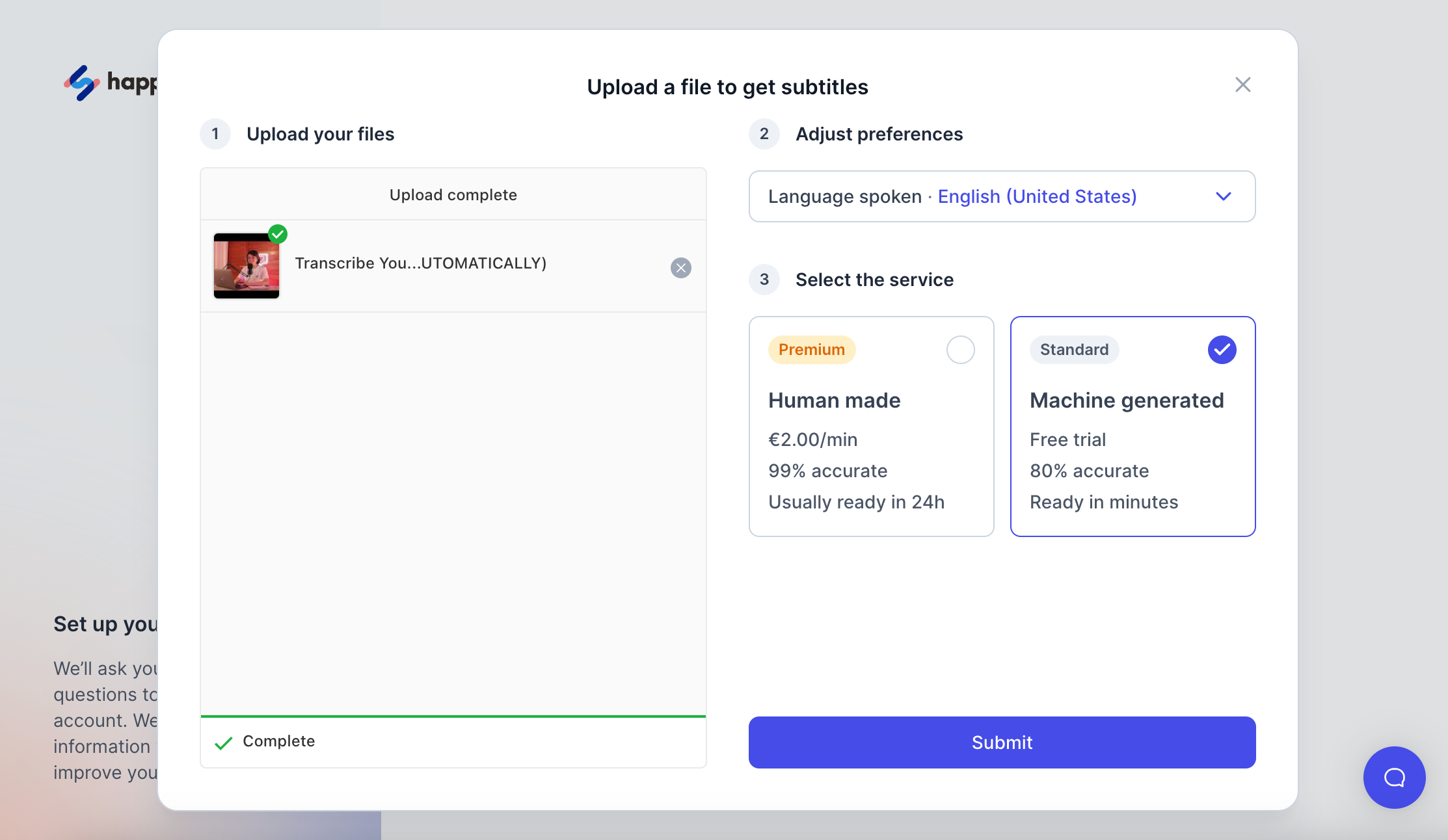Click the green upload progress bar
The height and width of the screenshot is (840, 1448).
pyautogui.click(x=453, y=716)
